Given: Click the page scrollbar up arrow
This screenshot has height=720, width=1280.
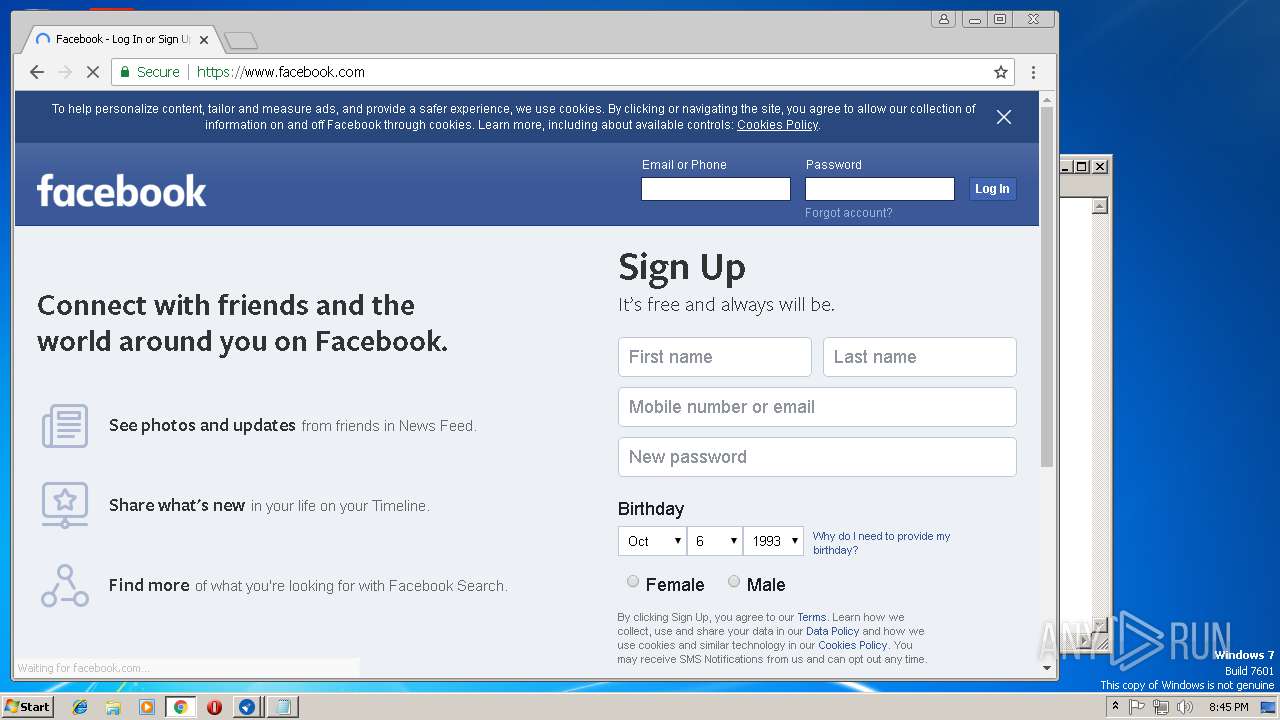Looking at the screenshot, I should [1047, 99].
